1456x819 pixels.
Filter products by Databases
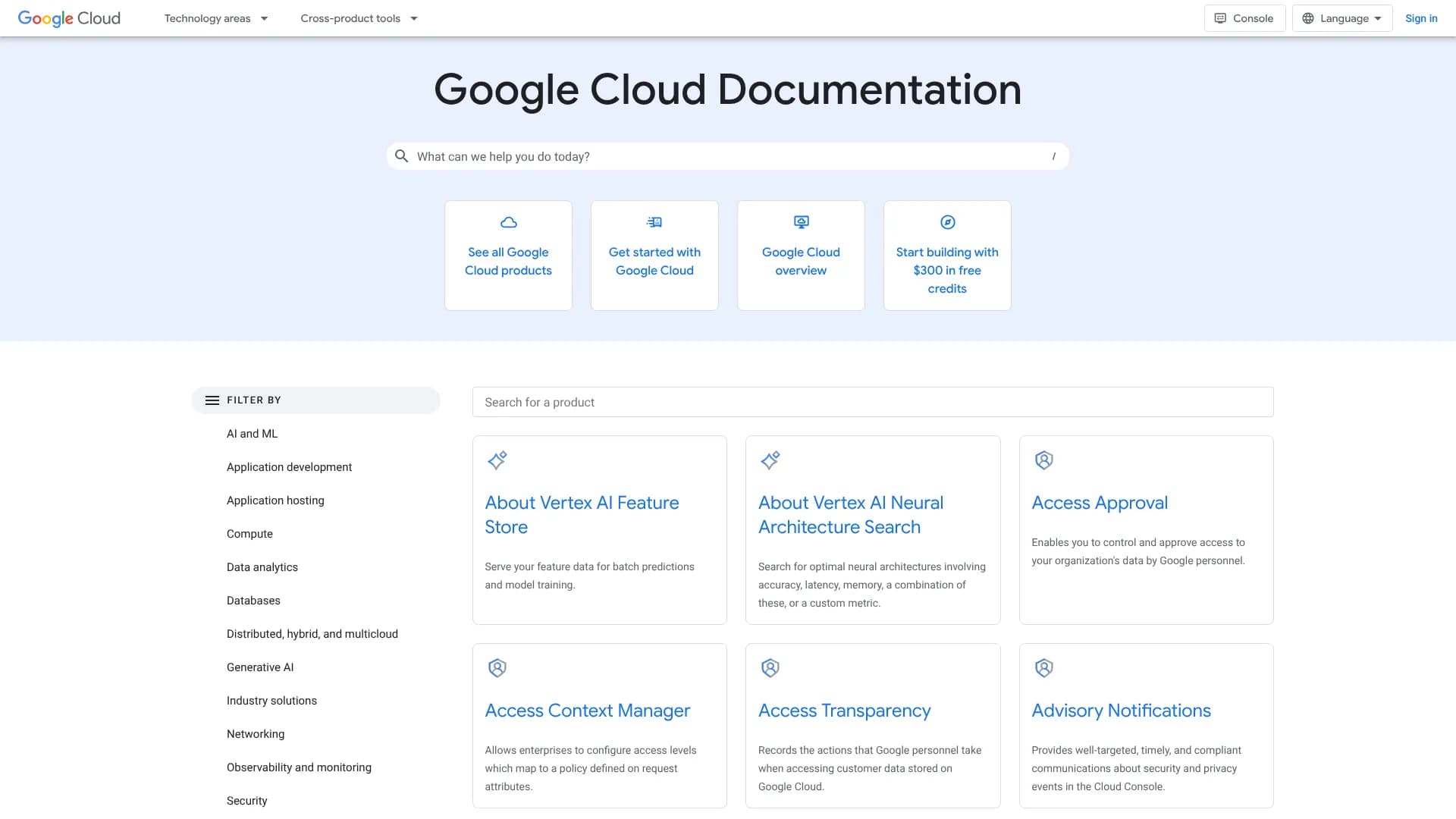(x=253, y=601)
